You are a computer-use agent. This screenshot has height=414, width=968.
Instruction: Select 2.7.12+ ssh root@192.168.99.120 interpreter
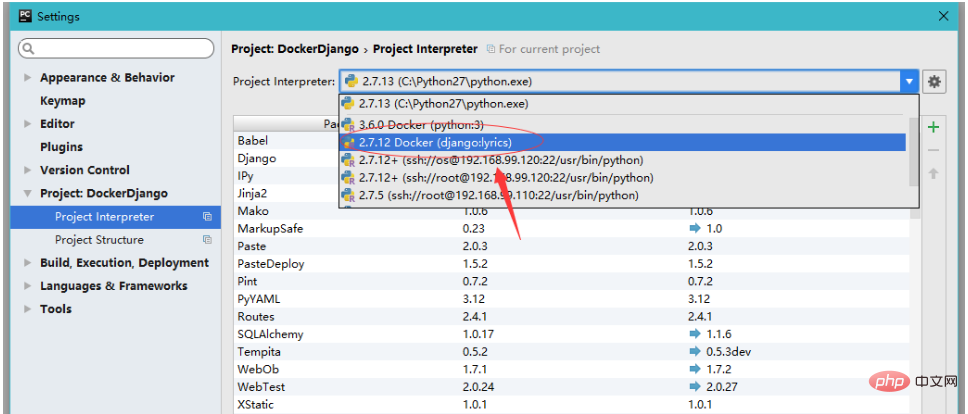[x=624, y=178]
